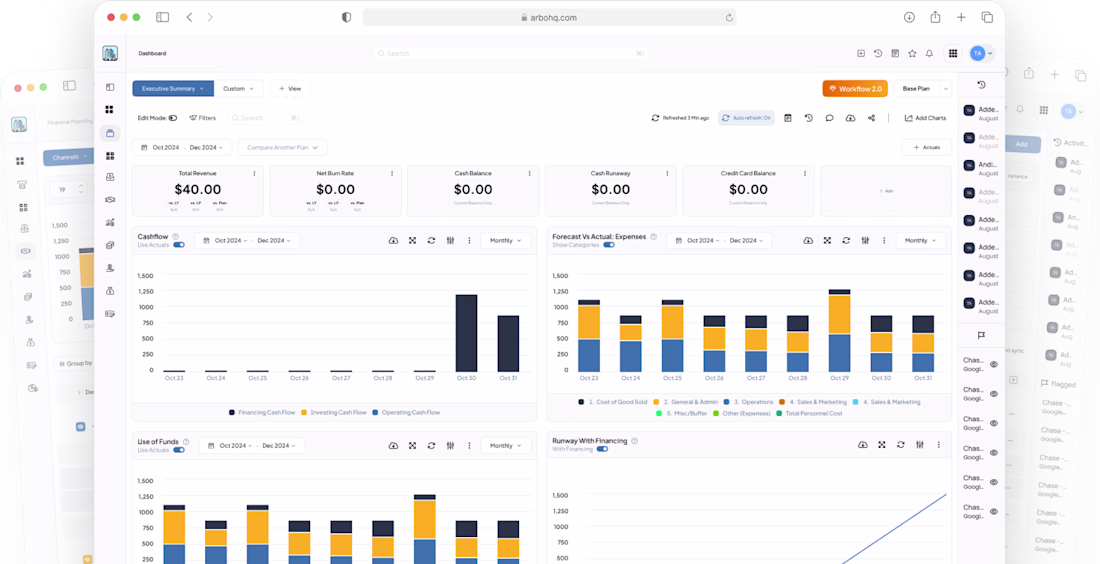Toggle Use Actuals on the Cashflow chart
Image resolution: width=1100 pixels, height=564 pixels.
click(x=179, y=245)
